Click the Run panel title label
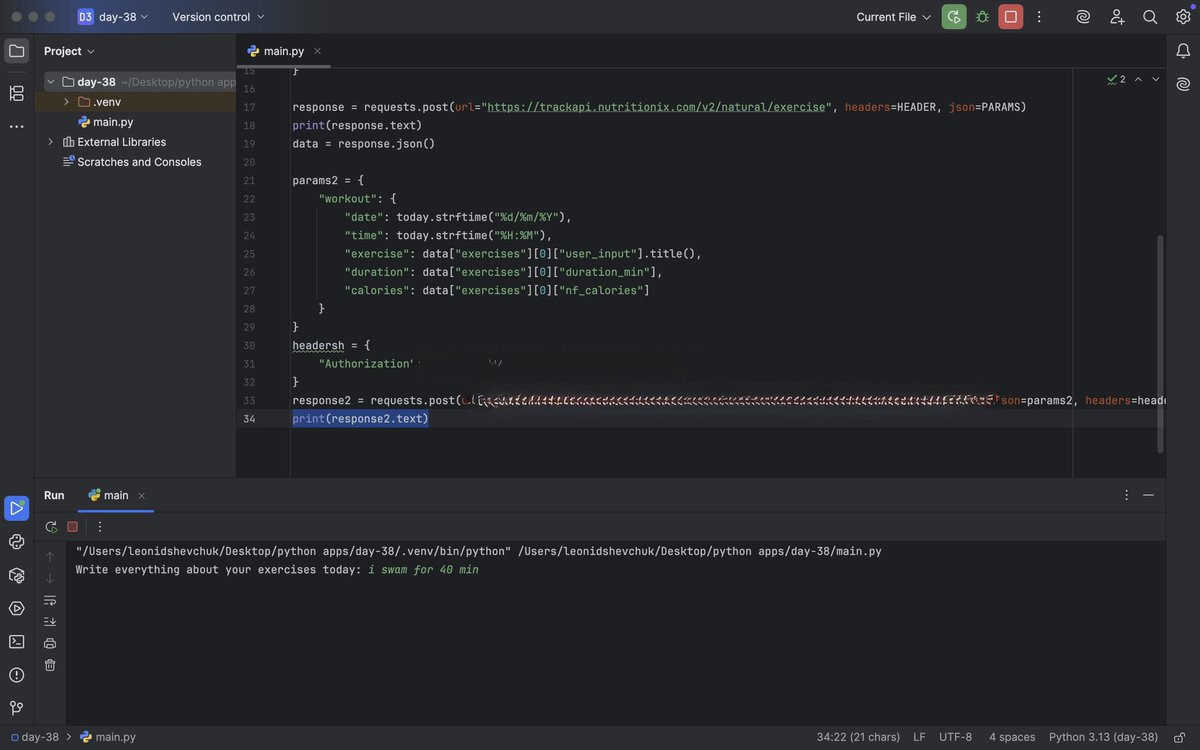Image resolution: width=1200 pixels, height=750 pixels. pos(54,495)
